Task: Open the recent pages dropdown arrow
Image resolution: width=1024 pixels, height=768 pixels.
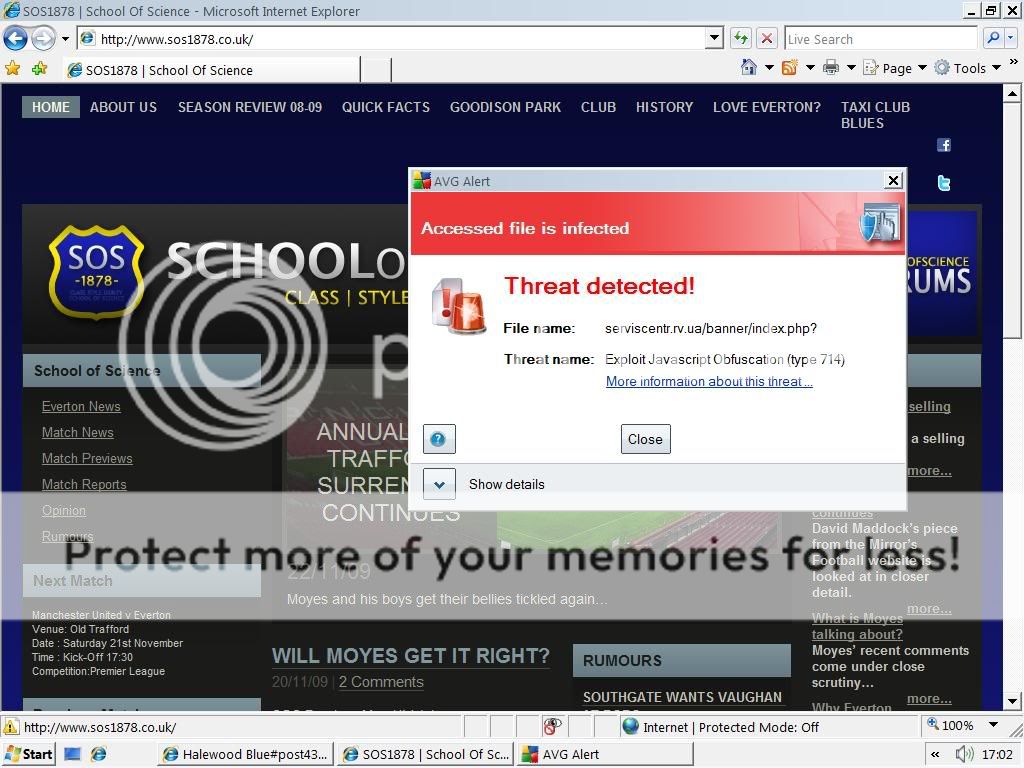Action: tap(65, 39)
